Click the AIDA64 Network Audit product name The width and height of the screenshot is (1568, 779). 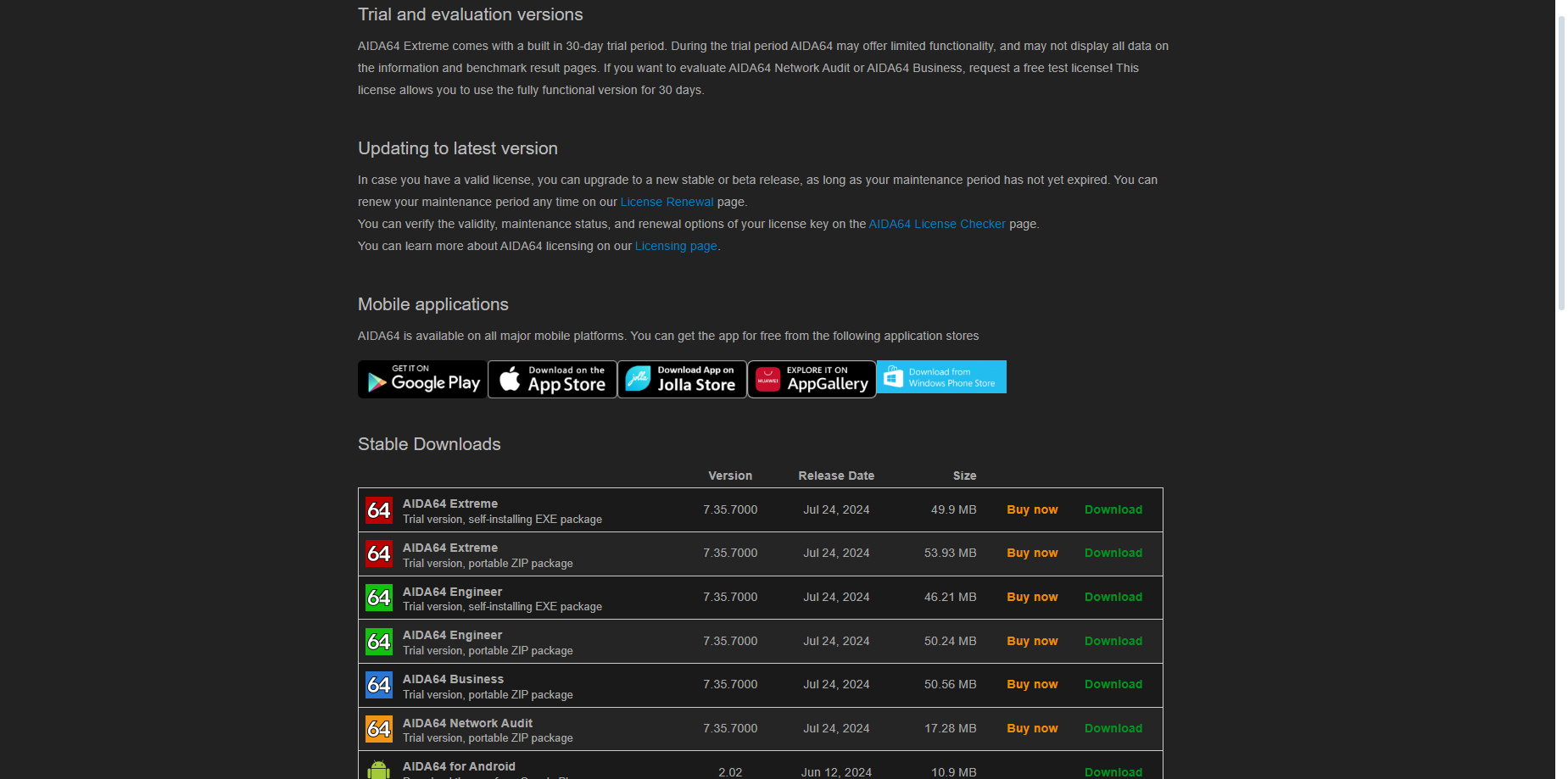[x=468, y=723]
